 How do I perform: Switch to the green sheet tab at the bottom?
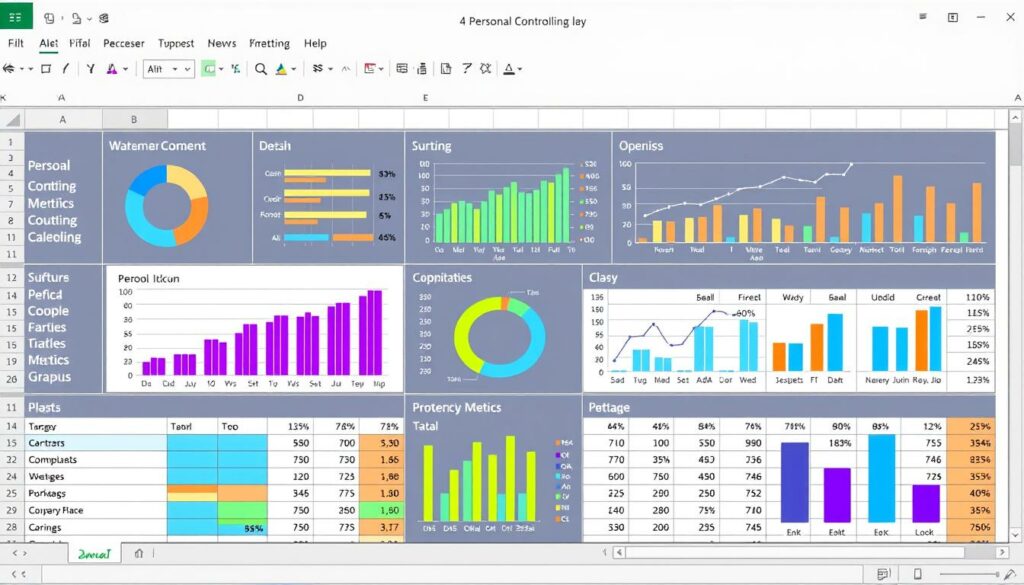94,552
